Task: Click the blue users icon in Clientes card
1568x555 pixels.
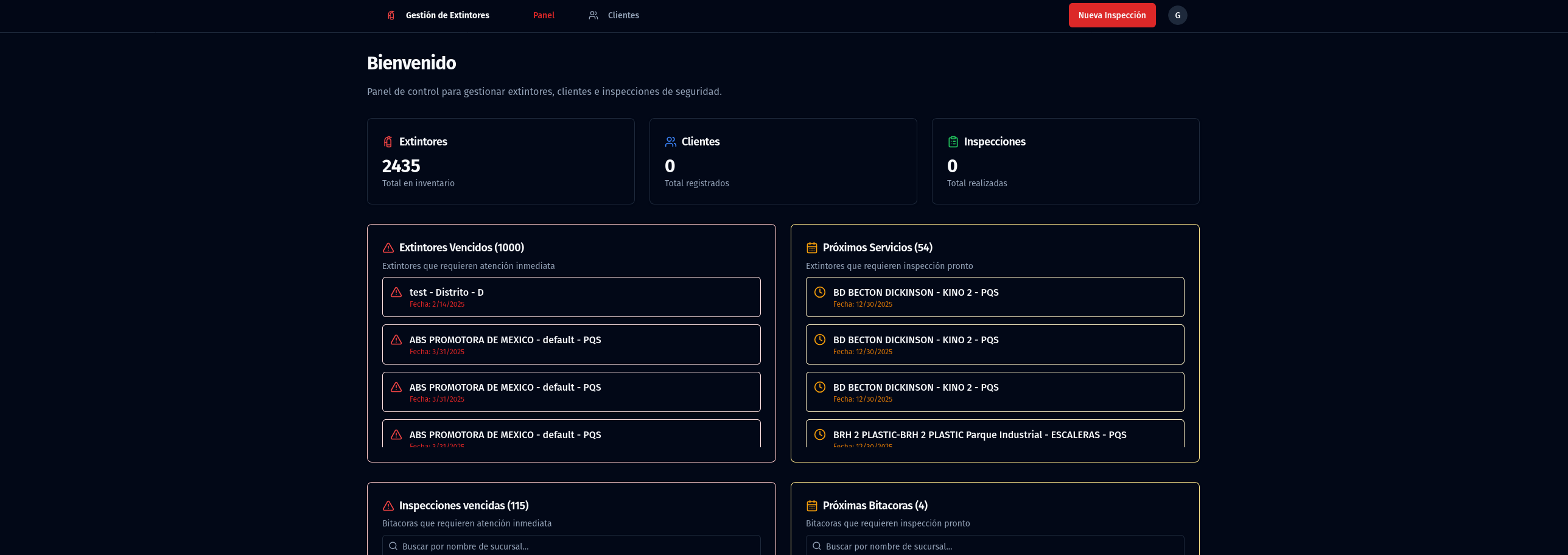Action: (670, 142)
